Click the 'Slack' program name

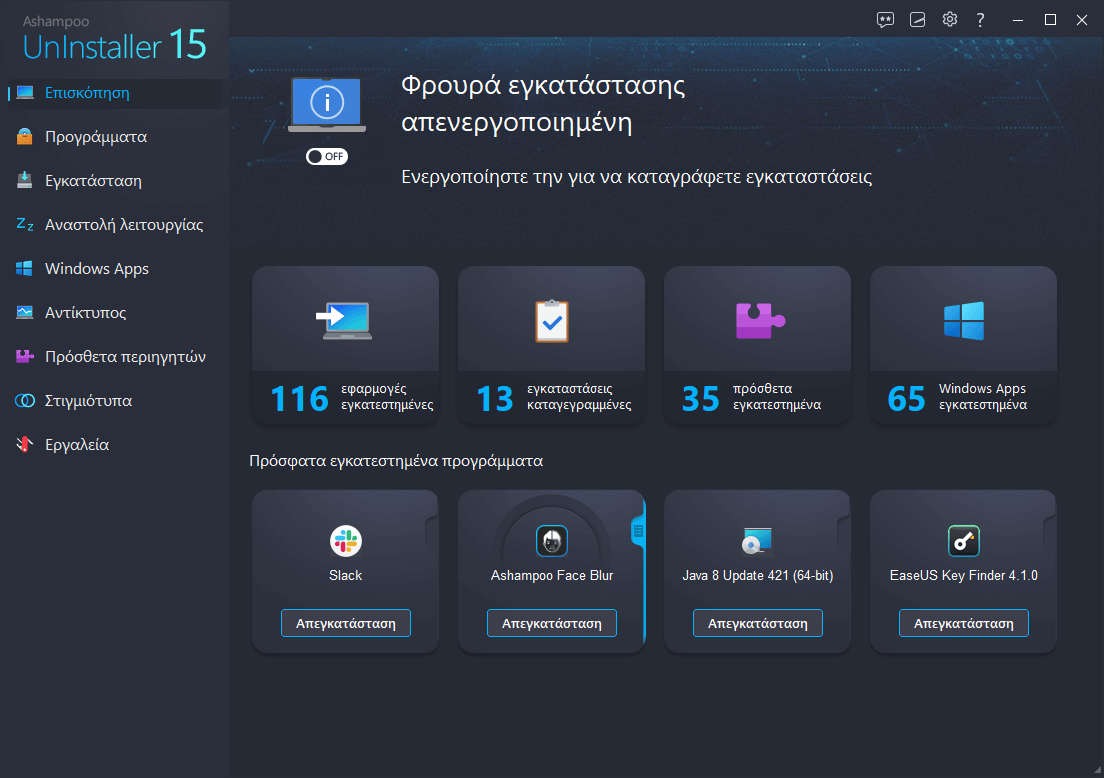coord(346,575)
